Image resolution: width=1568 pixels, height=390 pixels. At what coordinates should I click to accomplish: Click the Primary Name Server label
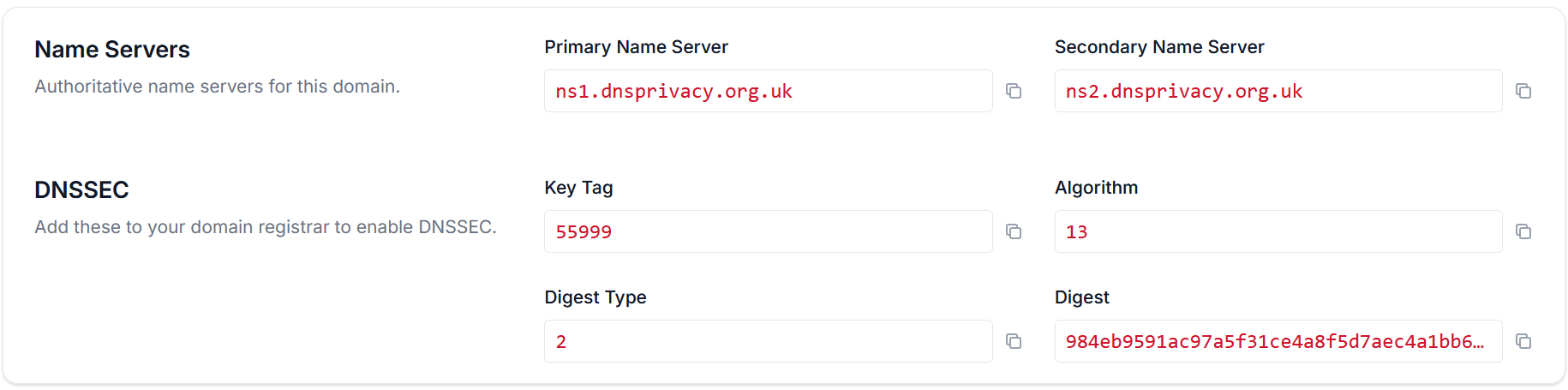[636, 47]
